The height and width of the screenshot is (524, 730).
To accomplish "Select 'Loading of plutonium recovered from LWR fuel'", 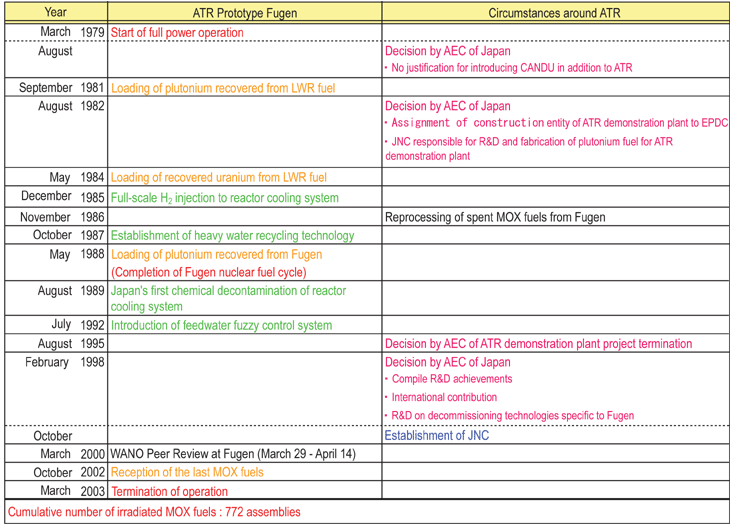I will (x=223, y=88).
